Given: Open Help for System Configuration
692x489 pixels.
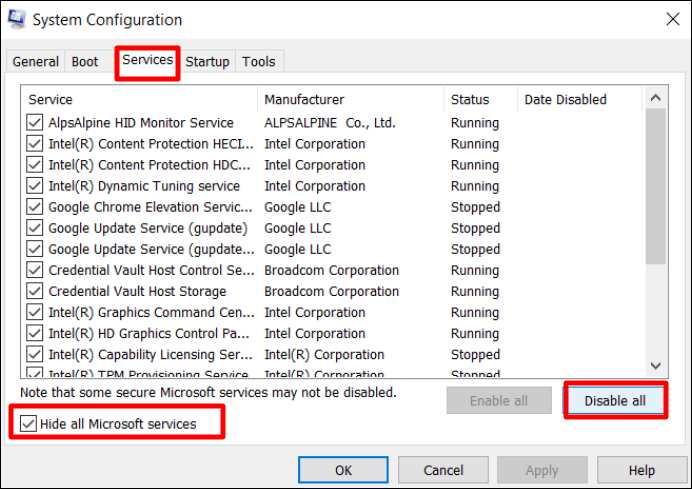Looking at the screenshot, I should (641, 470).
